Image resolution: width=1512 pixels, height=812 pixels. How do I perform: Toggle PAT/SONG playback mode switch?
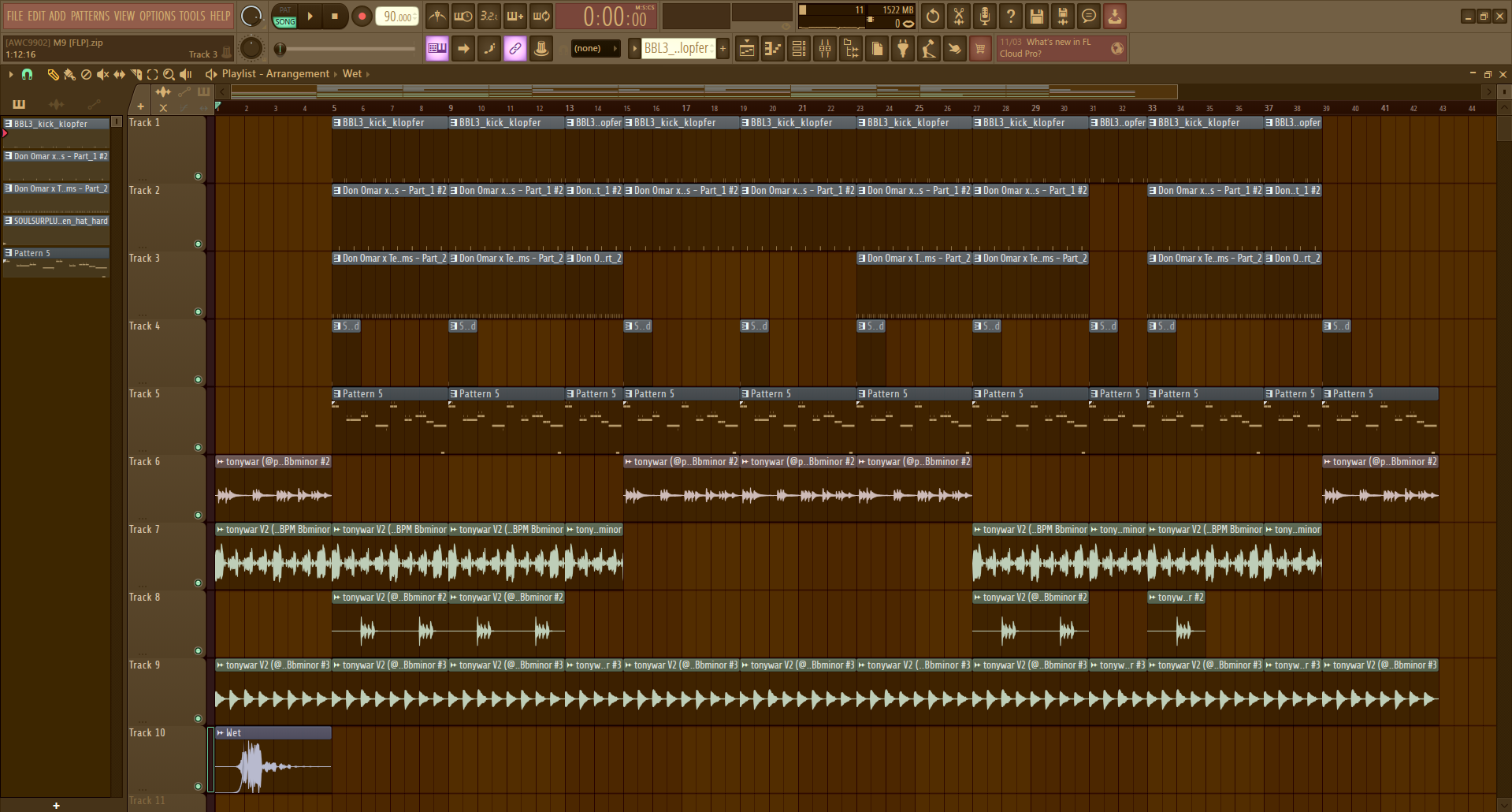pos(284,16)
